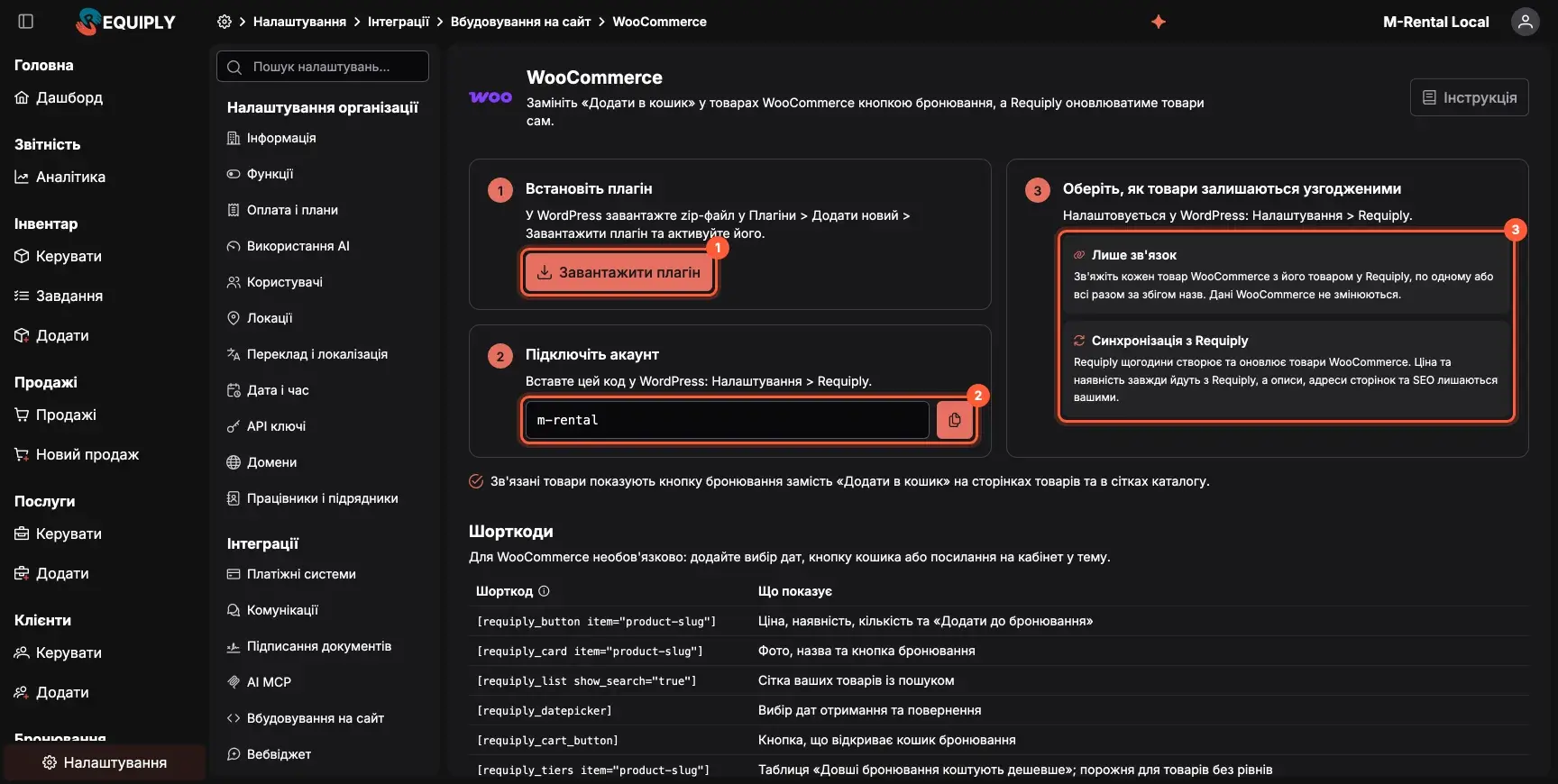This screenshot has height=784, width=1558.
Task: Go to Інтеграції in the breadcrumb
Action: (x=399, y=22)
